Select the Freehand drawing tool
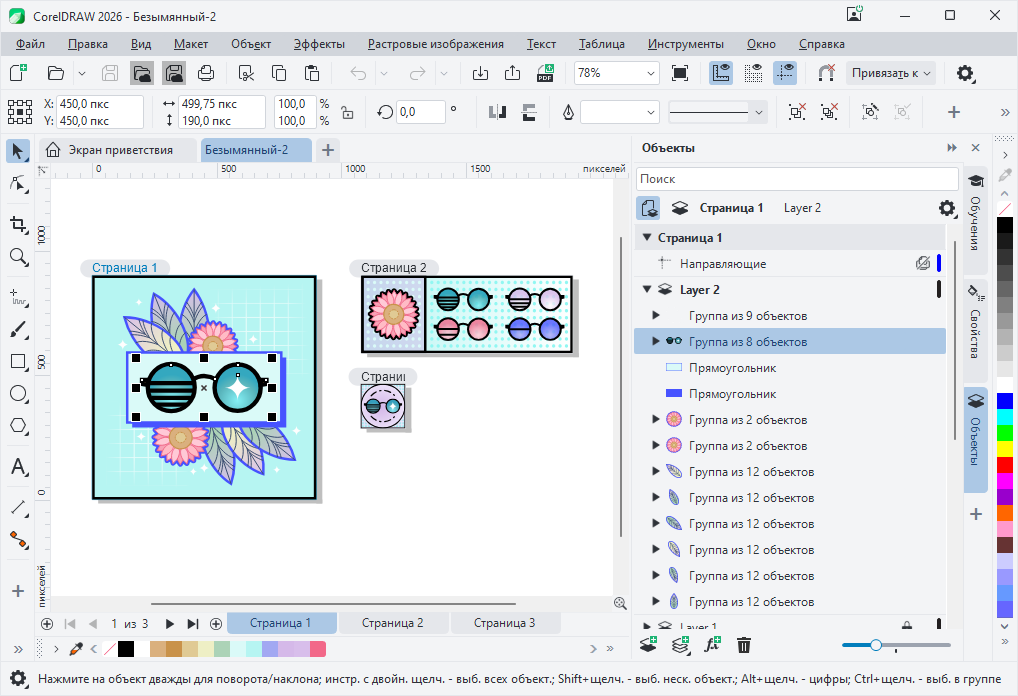Image resolution: width=1018 pixels, height=696 pixels. 18,297
